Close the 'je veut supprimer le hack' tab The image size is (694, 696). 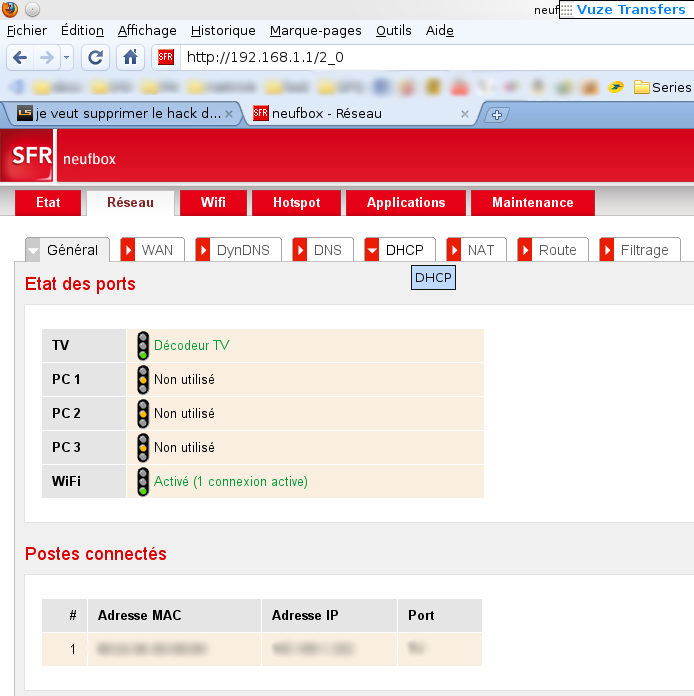pos(229,114)
